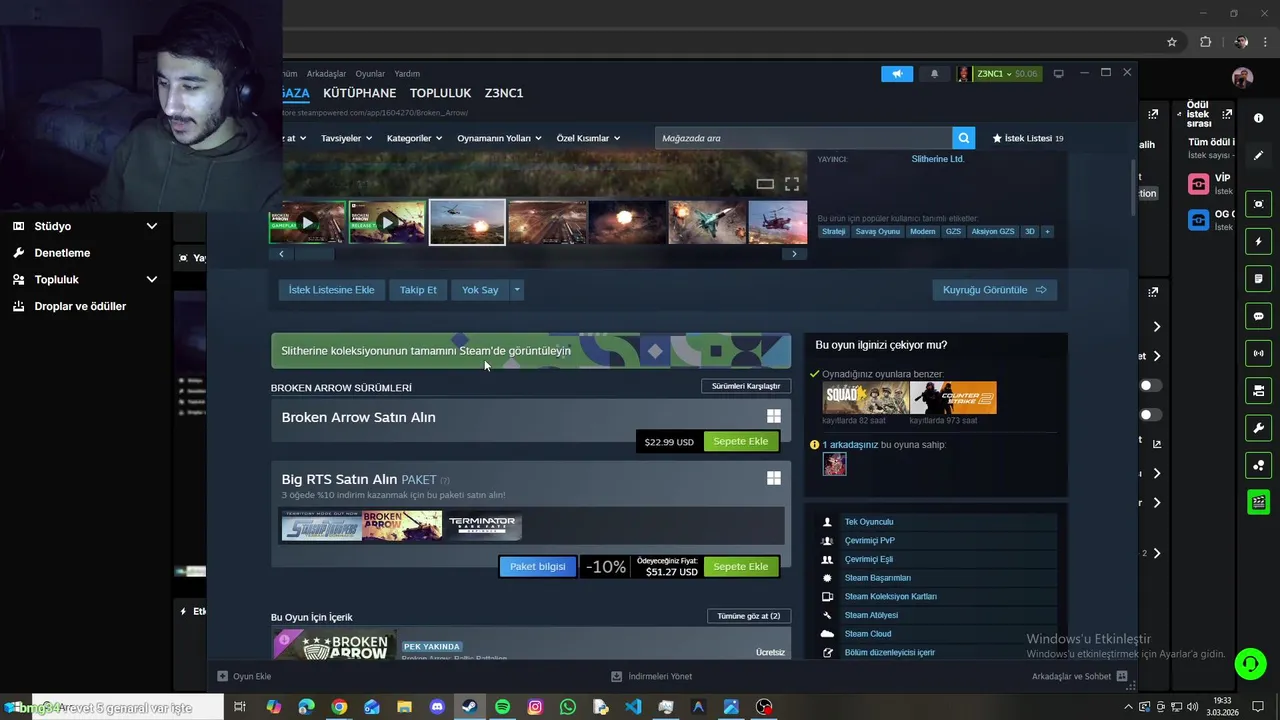Image resolution: width=1280 pixels, height=720 pixels.
Task: Toggle the upper switch in Twitch panel
Action: click(x=1151, y=385)
